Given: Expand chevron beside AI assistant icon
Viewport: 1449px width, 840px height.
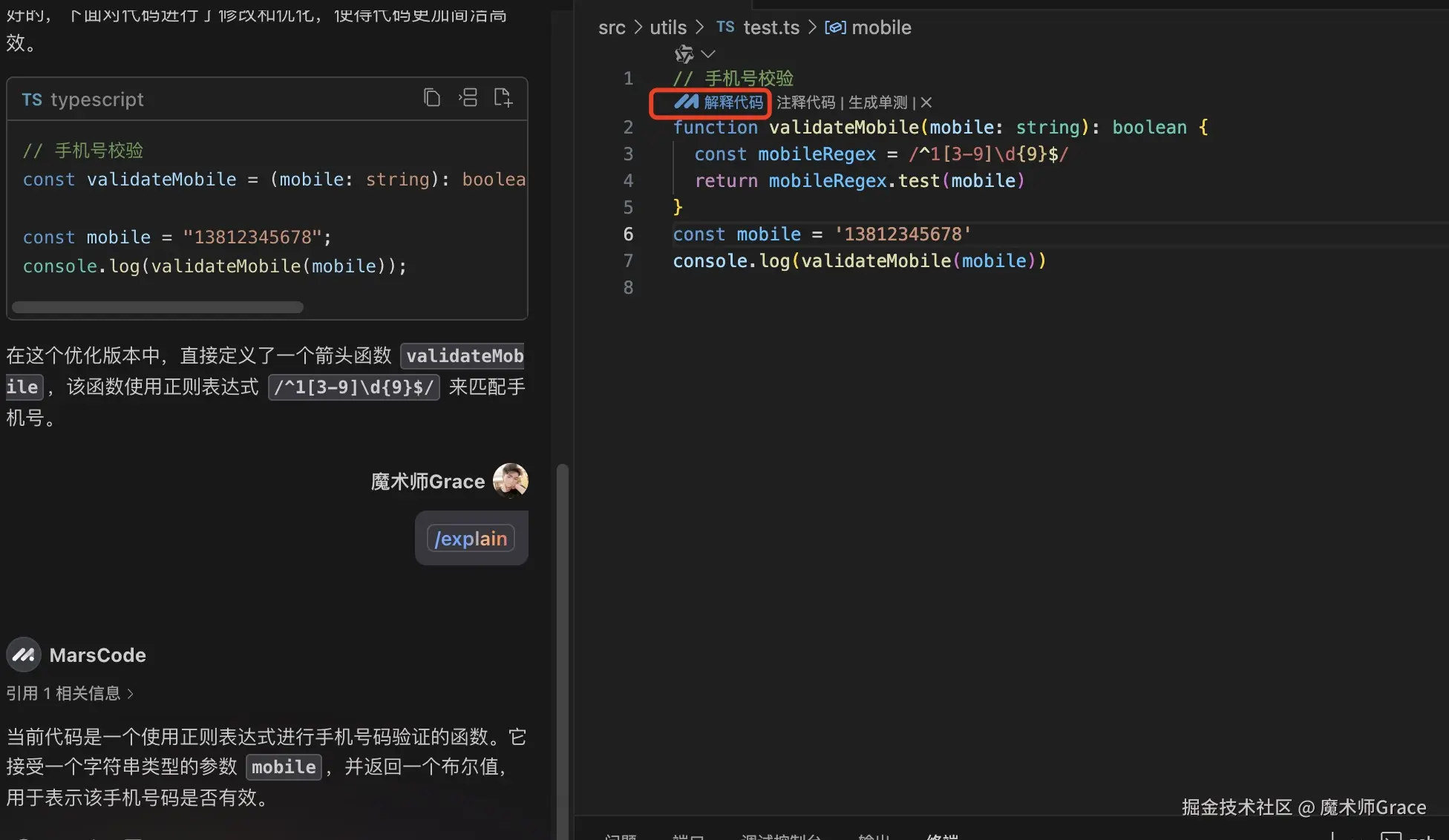Looking at the screenshot, I should [x=708, y=54].
